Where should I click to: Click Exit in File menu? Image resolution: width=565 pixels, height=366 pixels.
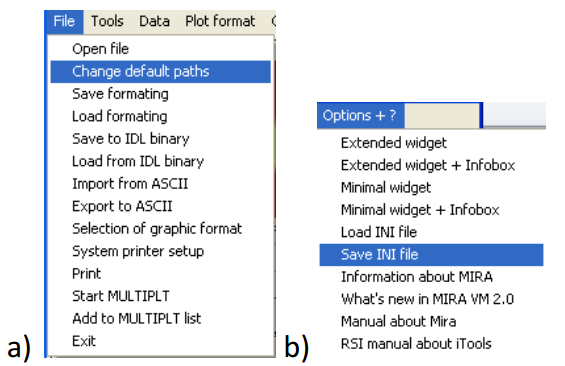point(160,341)
